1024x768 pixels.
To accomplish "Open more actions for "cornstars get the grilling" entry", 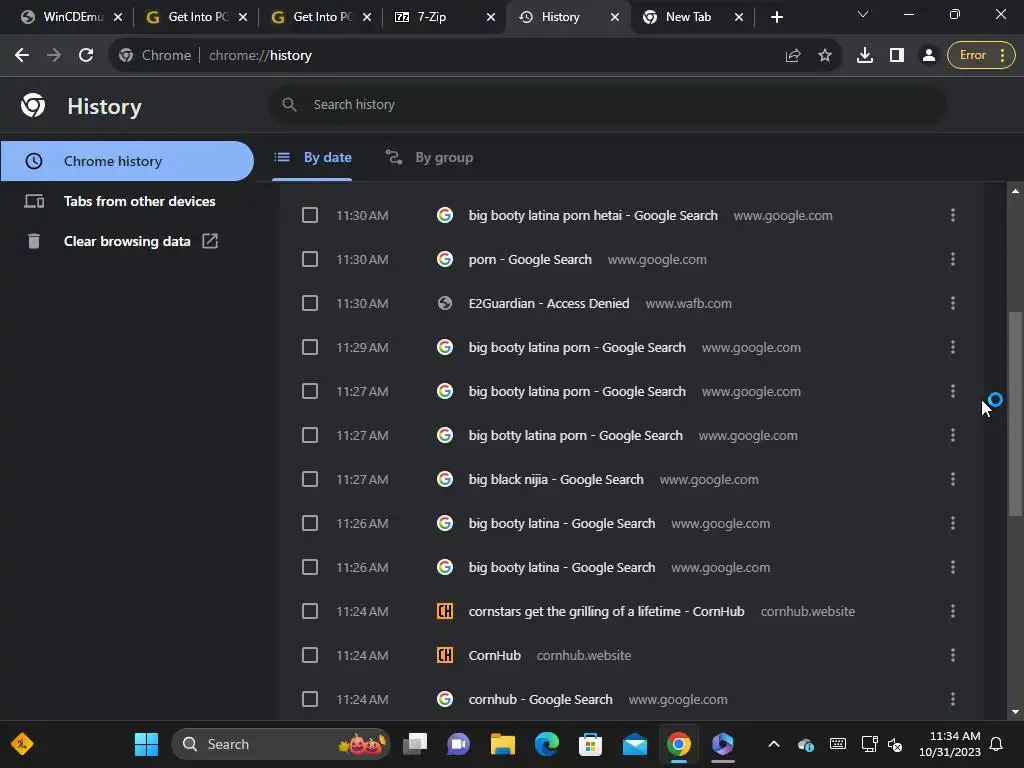I will coord(953,611).
